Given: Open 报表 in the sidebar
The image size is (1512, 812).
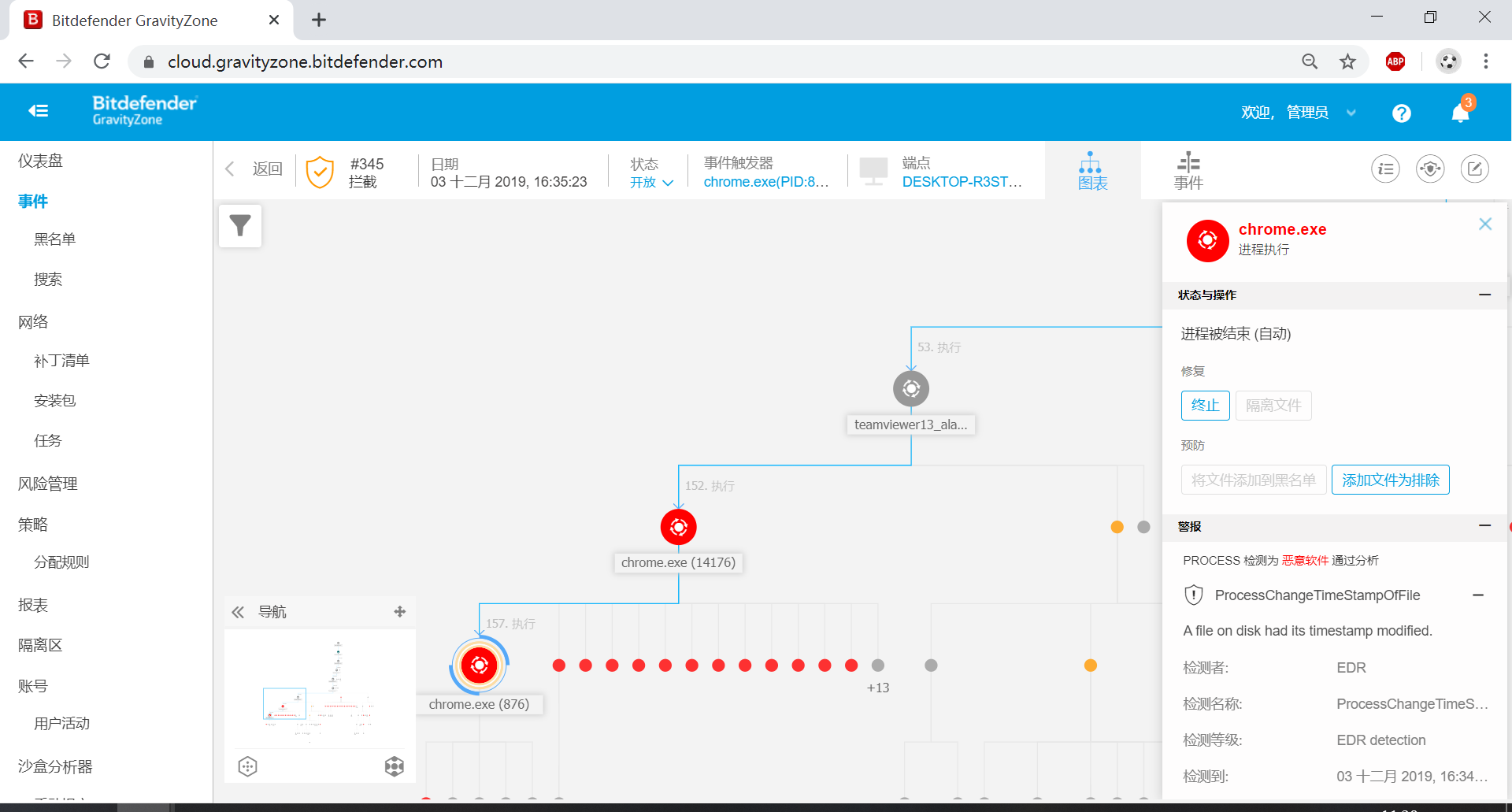Looking at the screenshot, I should click(x=33, y=605).
